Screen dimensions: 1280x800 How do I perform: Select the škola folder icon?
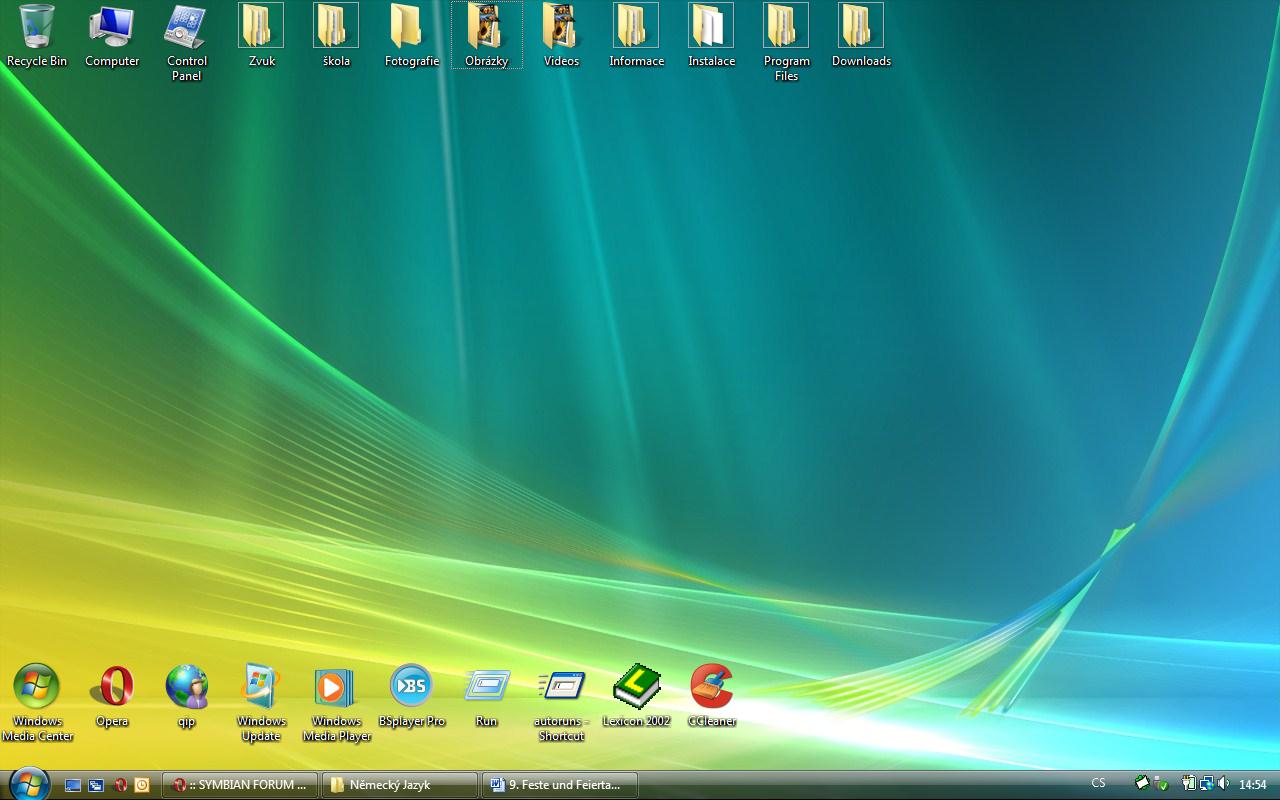click(x=336, y=36)
